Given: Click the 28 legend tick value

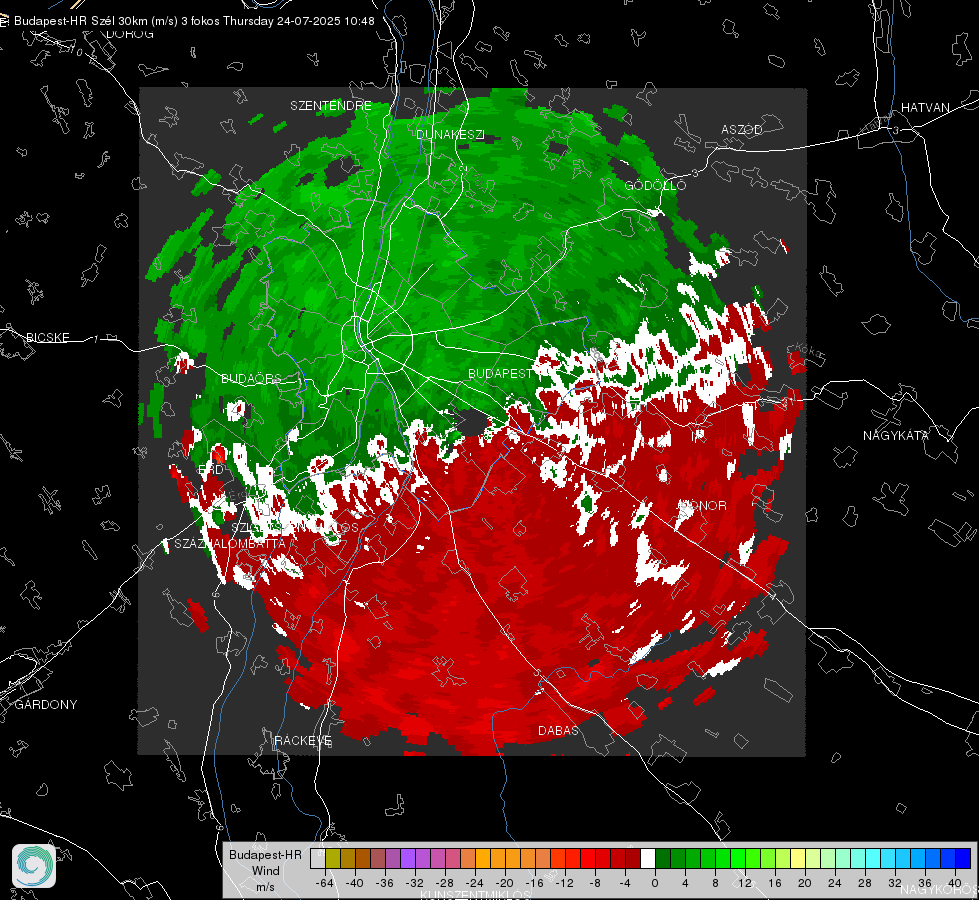Looking at the screenshot, I should [865, 883].
